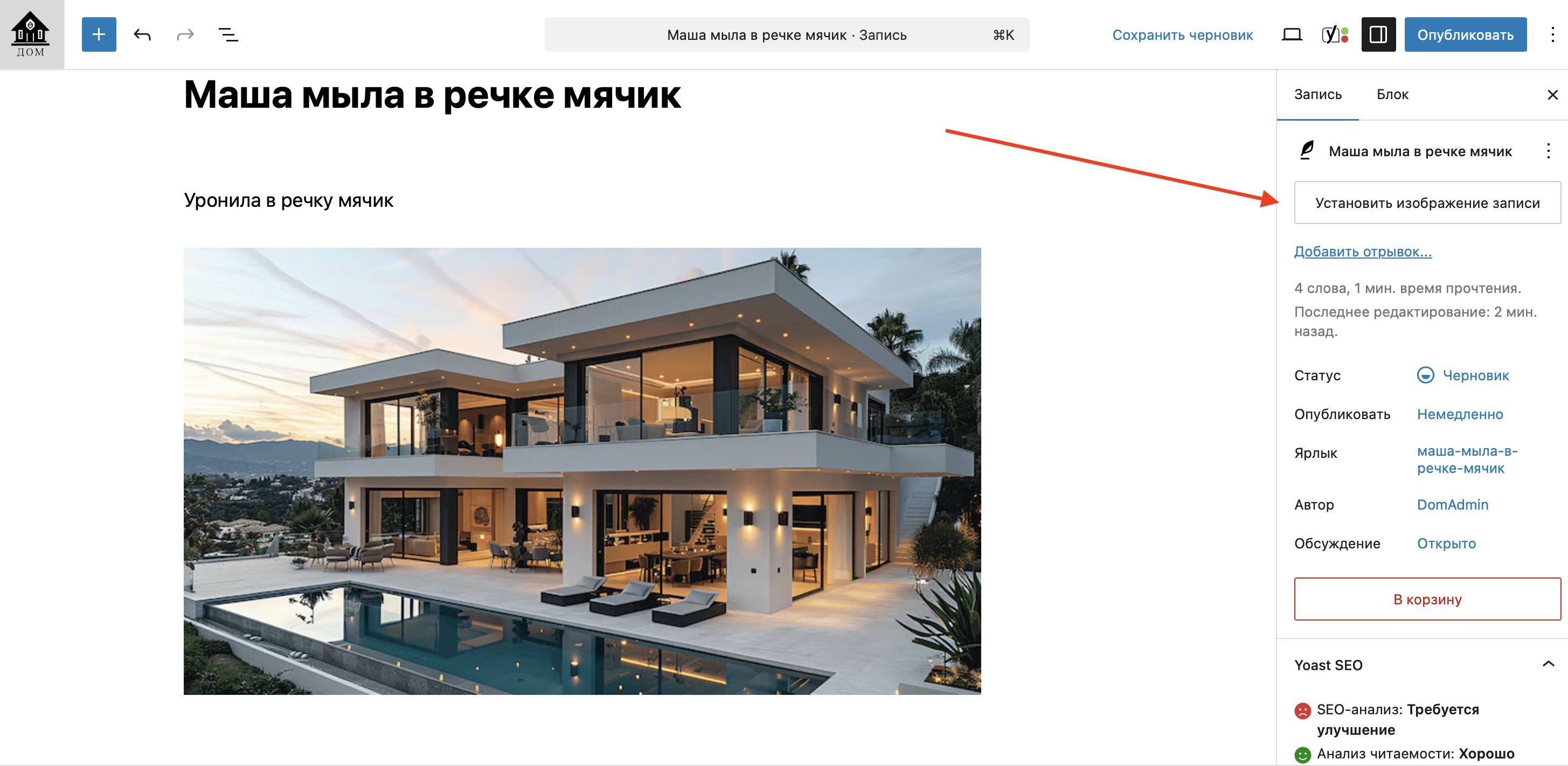Toggle the settings sidebar panel icon
Image resolution: width=1568 pixels, height=766 pixels.
click(1378, 34)
